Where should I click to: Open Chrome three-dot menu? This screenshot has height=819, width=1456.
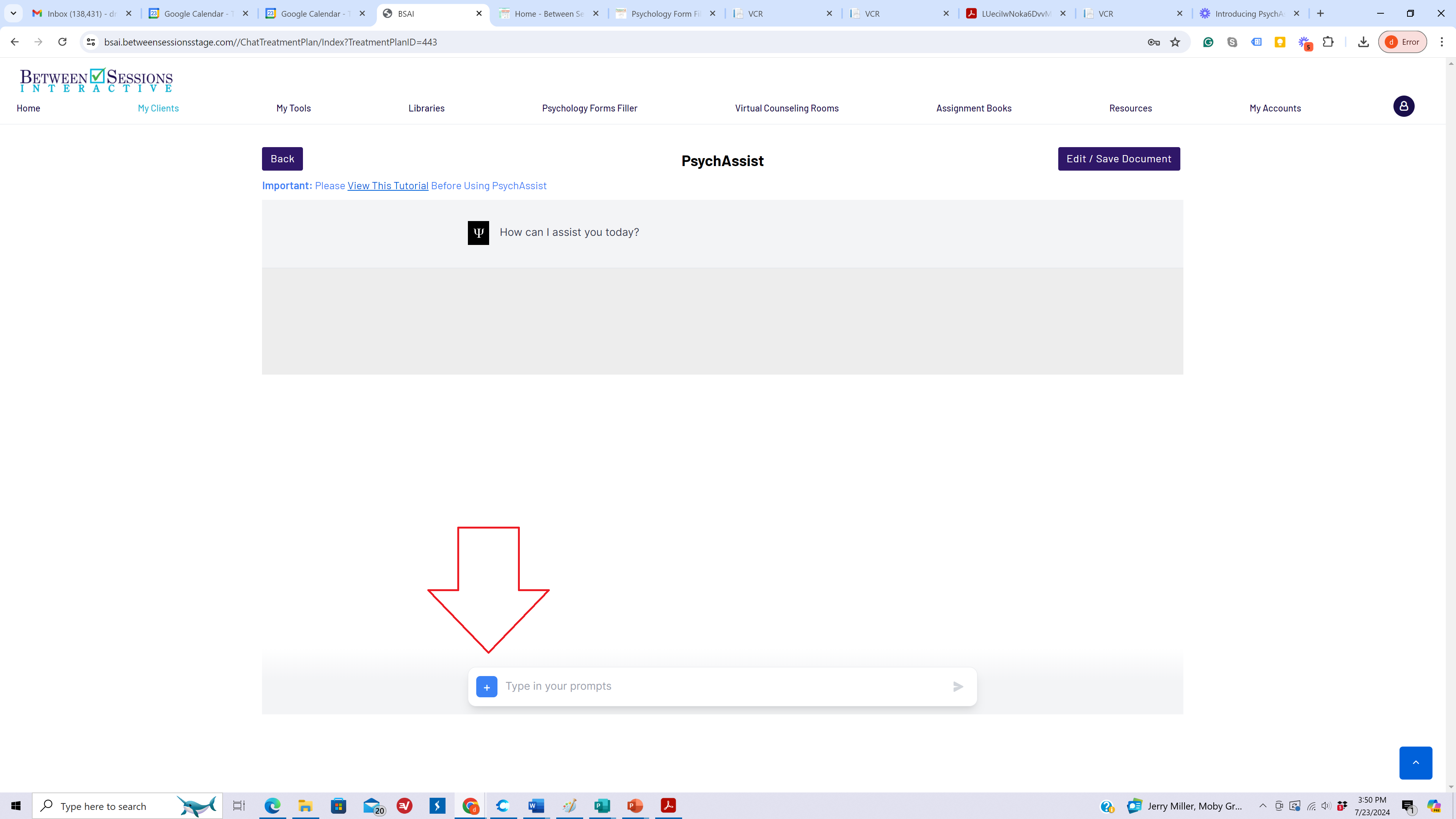click(x=1441, y=42)
